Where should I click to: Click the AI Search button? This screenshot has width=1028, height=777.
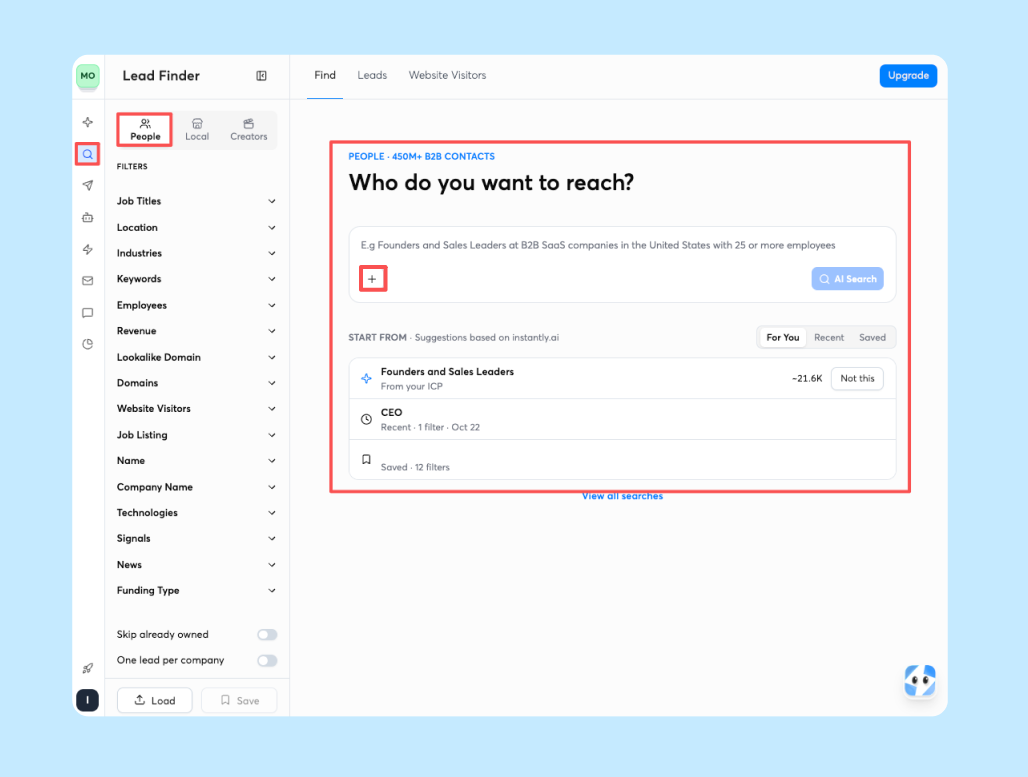(x=847, y=279)
